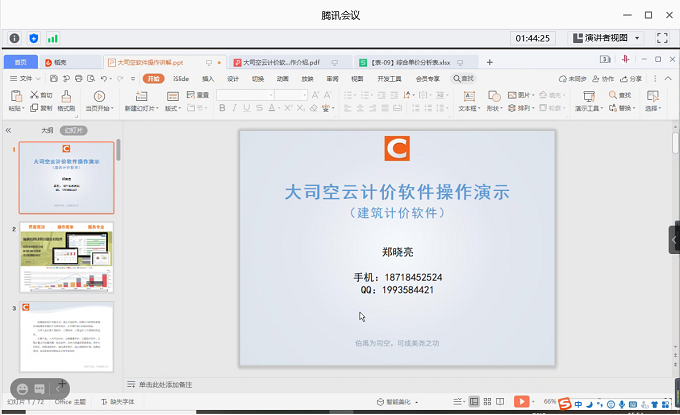The image size is (680, 415).
Task: Click the blue security shield icon
Action: pos(33,38)
